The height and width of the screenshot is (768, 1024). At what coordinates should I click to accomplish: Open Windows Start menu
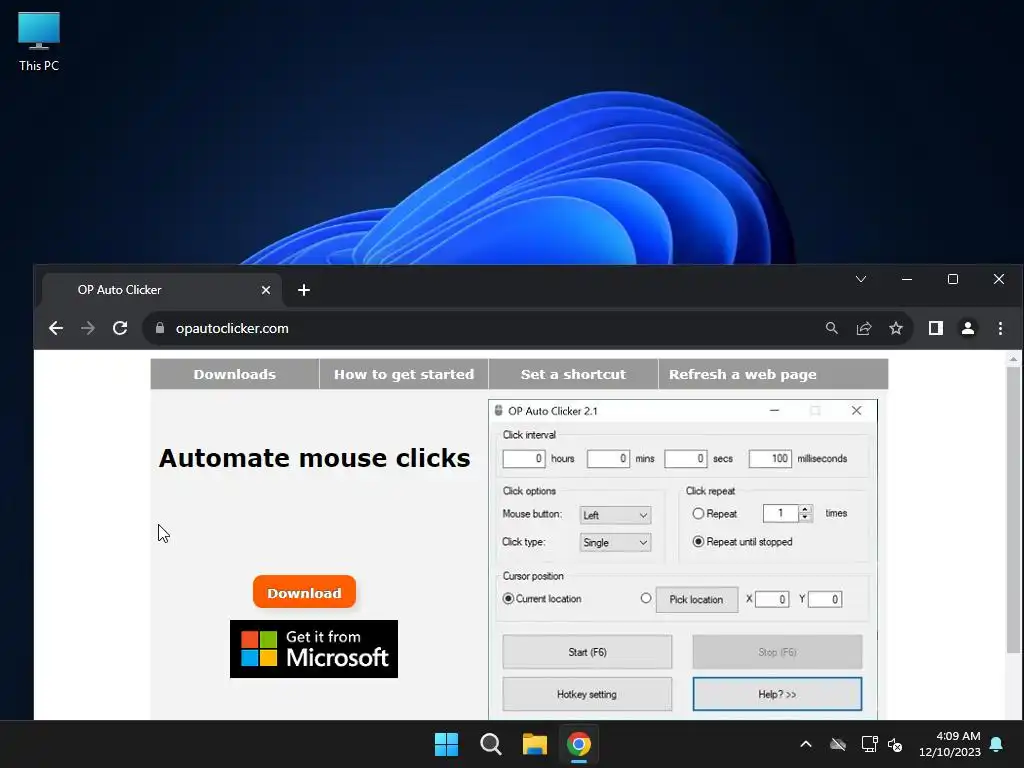point(447,744)
